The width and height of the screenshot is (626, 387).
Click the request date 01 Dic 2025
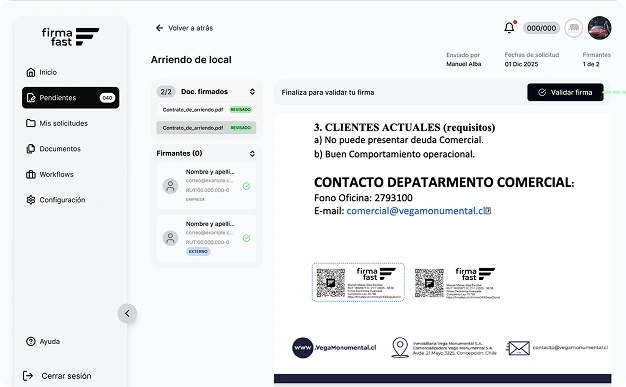tap(521, 64)
